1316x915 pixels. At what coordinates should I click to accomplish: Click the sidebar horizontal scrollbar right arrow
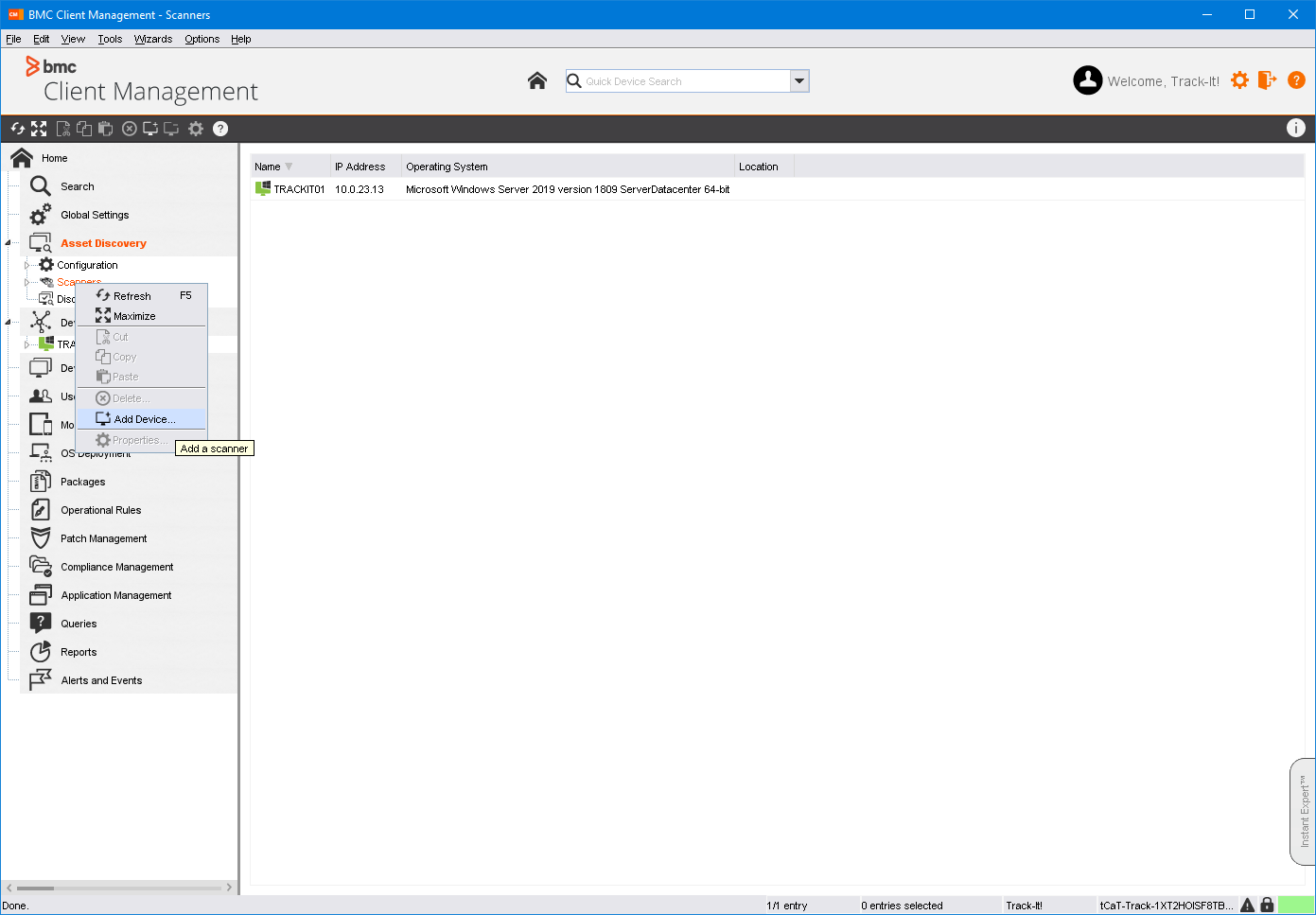click(229, 888)
